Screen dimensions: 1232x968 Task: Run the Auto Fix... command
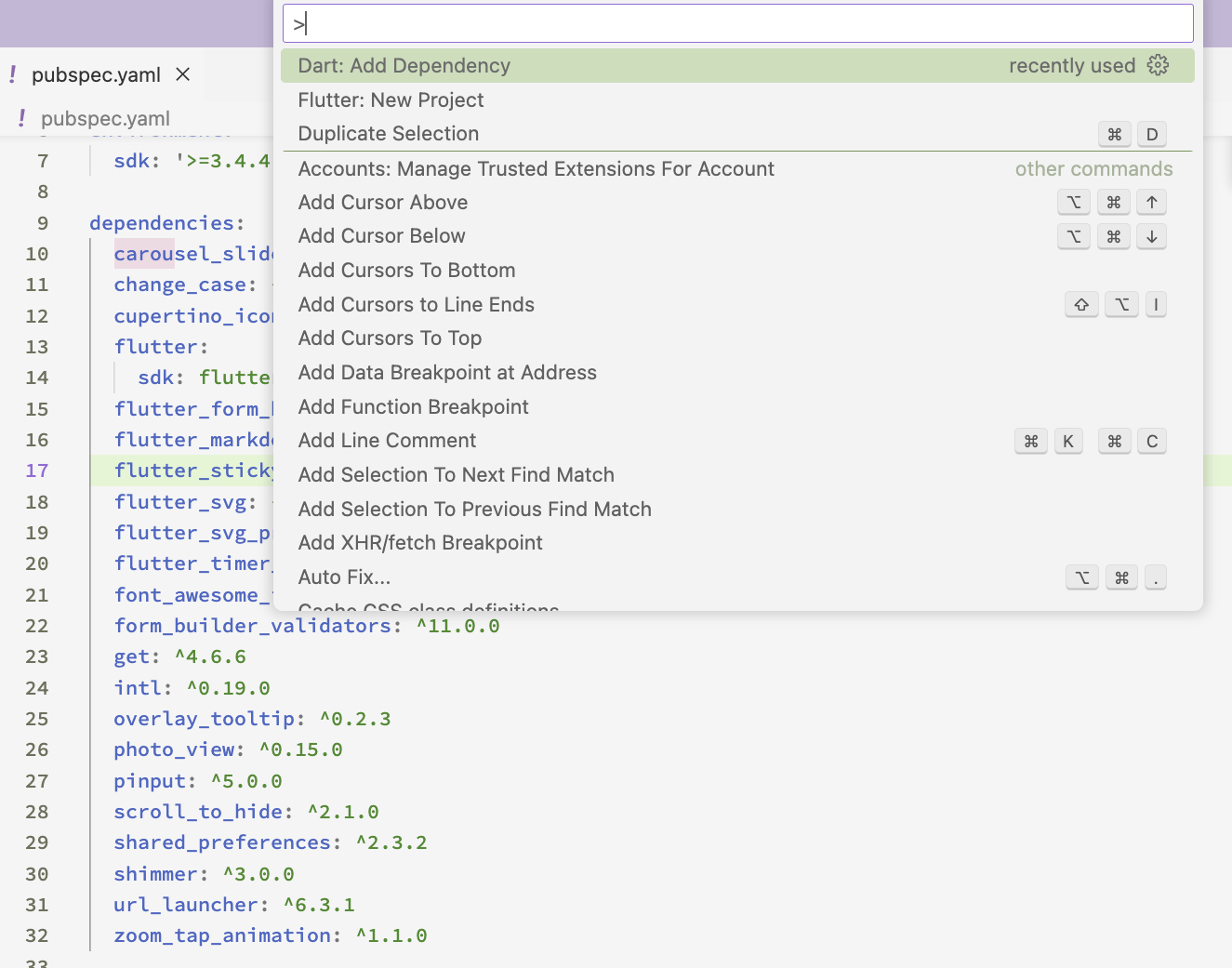pyautogui.click(x=344, y=577)
